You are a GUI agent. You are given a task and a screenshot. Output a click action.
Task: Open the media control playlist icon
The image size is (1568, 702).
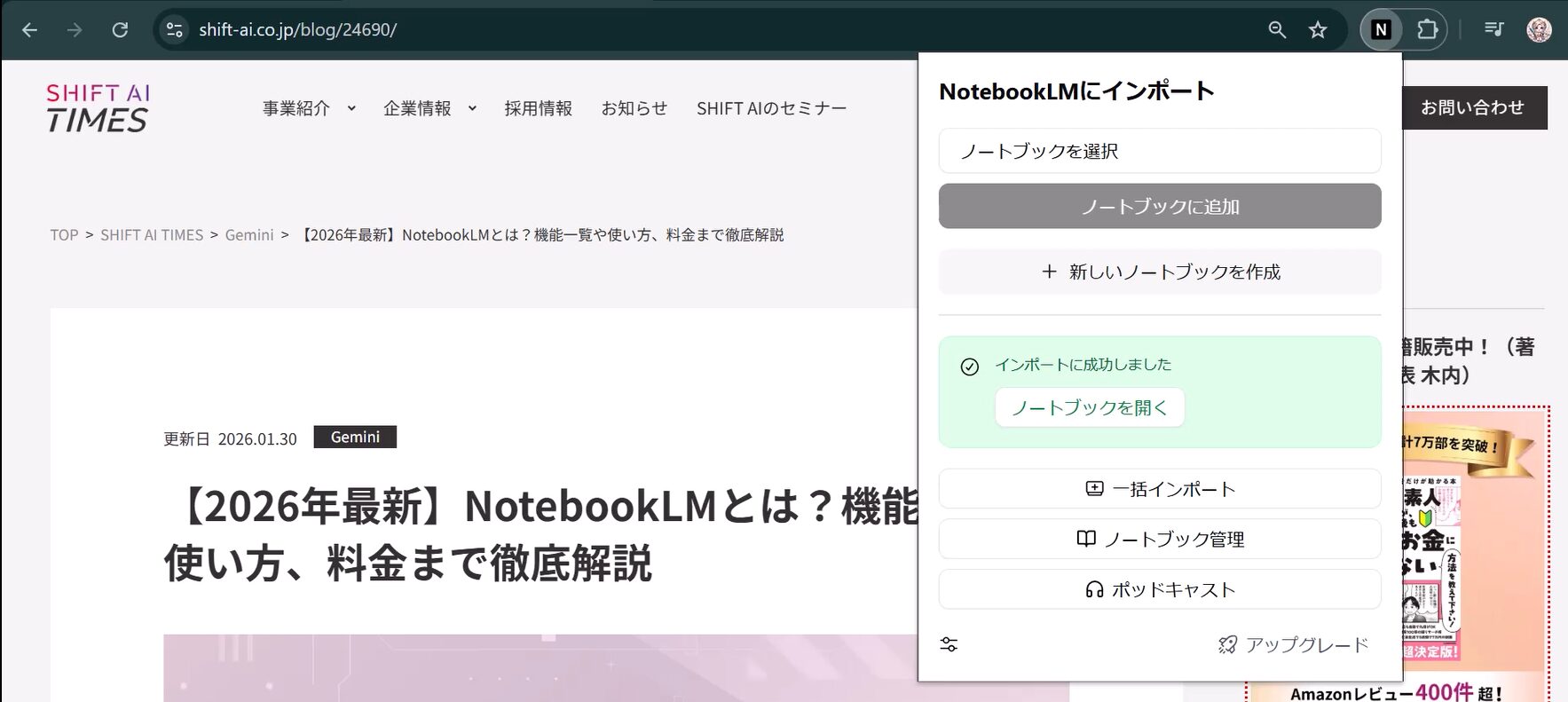1494,30
